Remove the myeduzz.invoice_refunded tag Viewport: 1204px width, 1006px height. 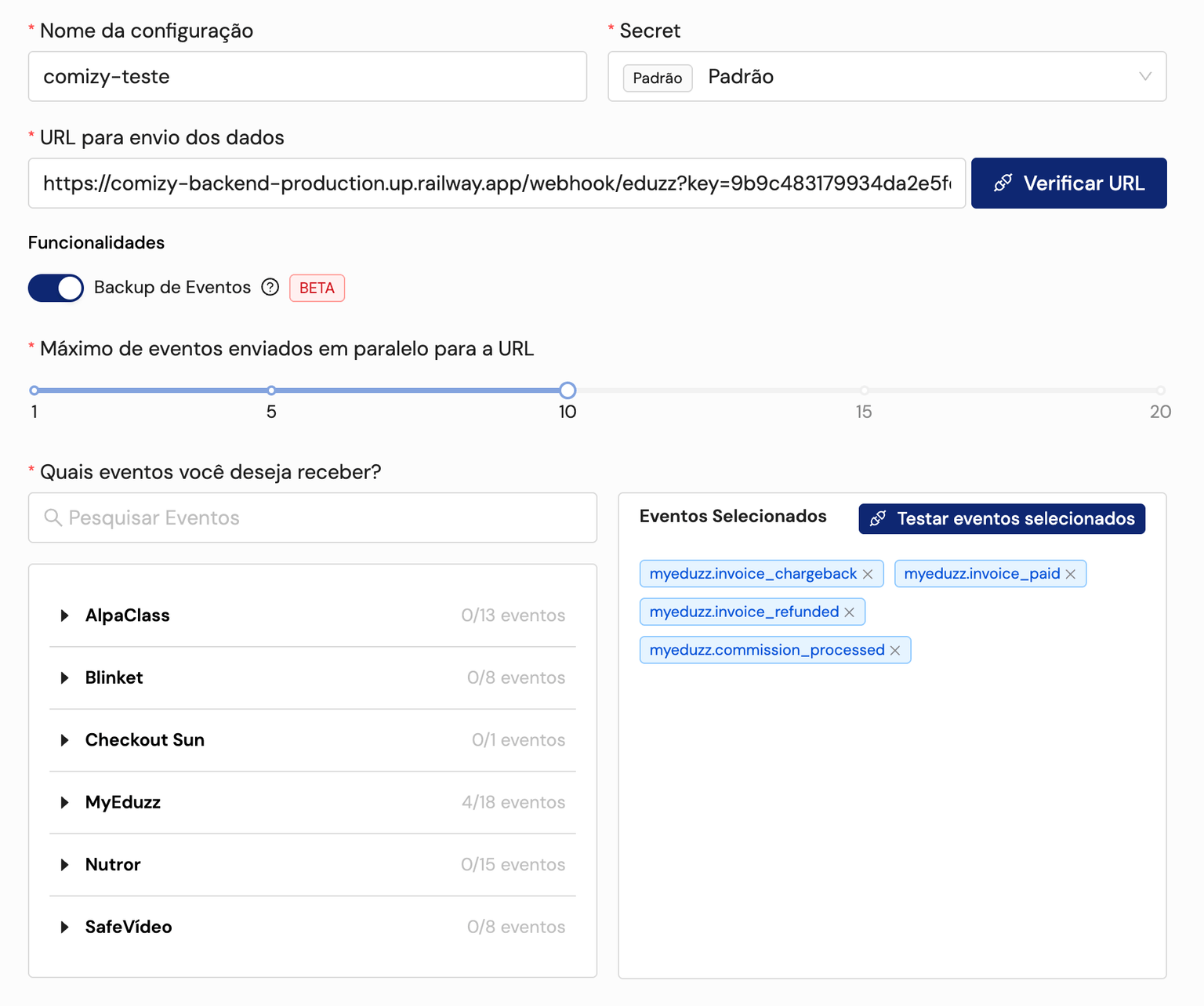[x=850, y=612]
